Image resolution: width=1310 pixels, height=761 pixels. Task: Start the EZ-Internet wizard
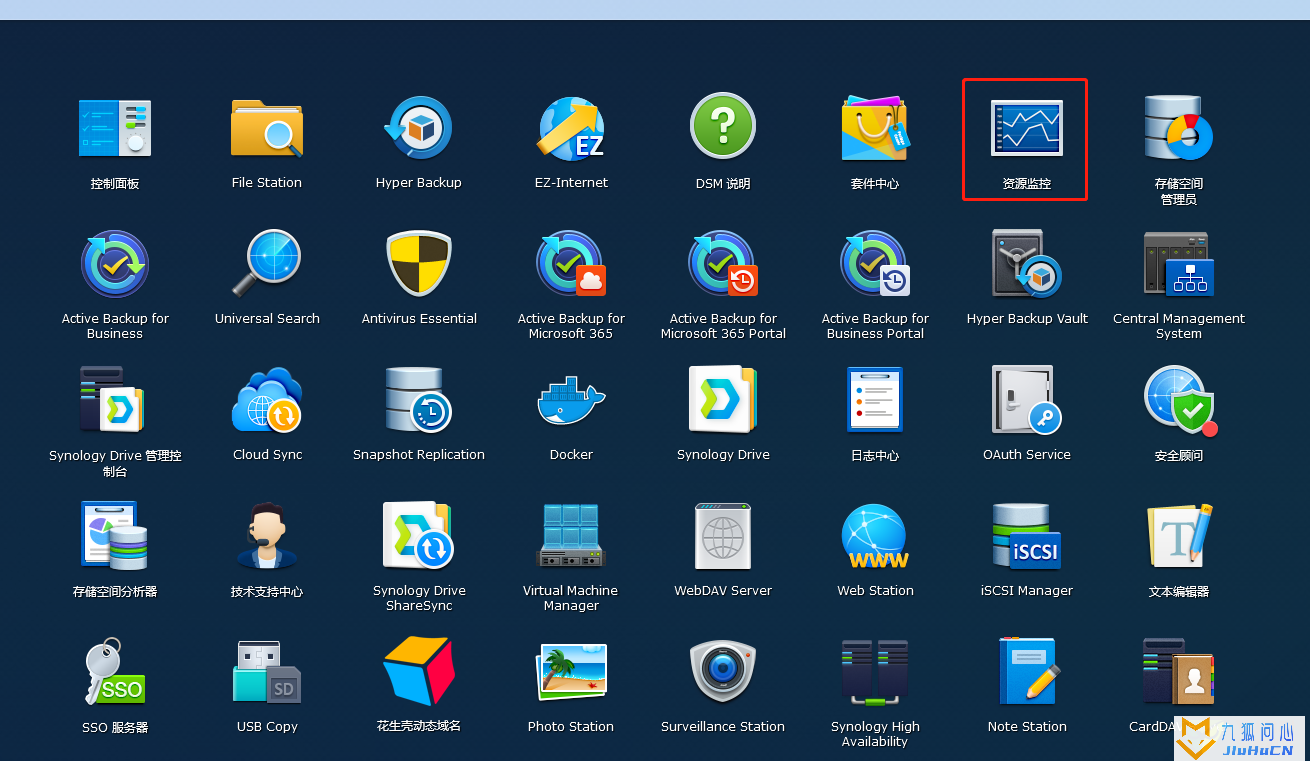[571, 127]
